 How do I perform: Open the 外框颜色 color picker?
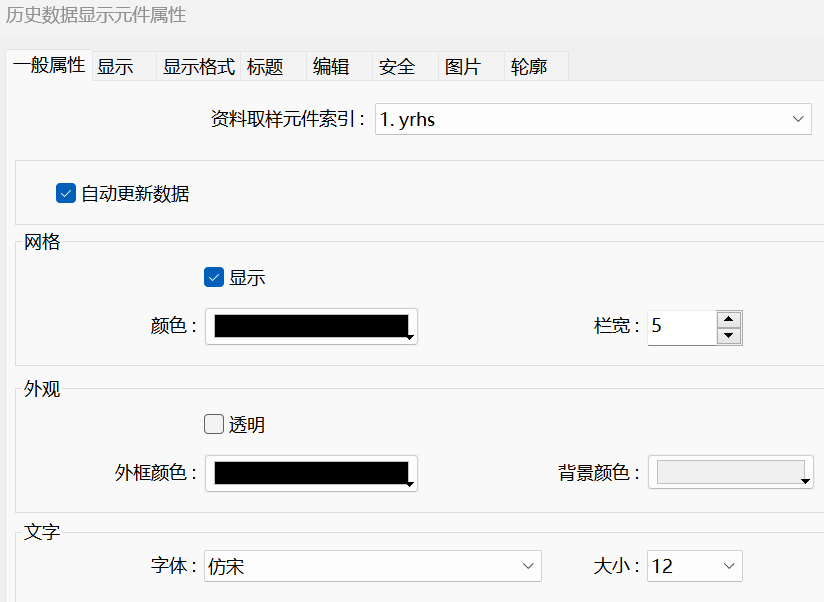click(311, 473)
